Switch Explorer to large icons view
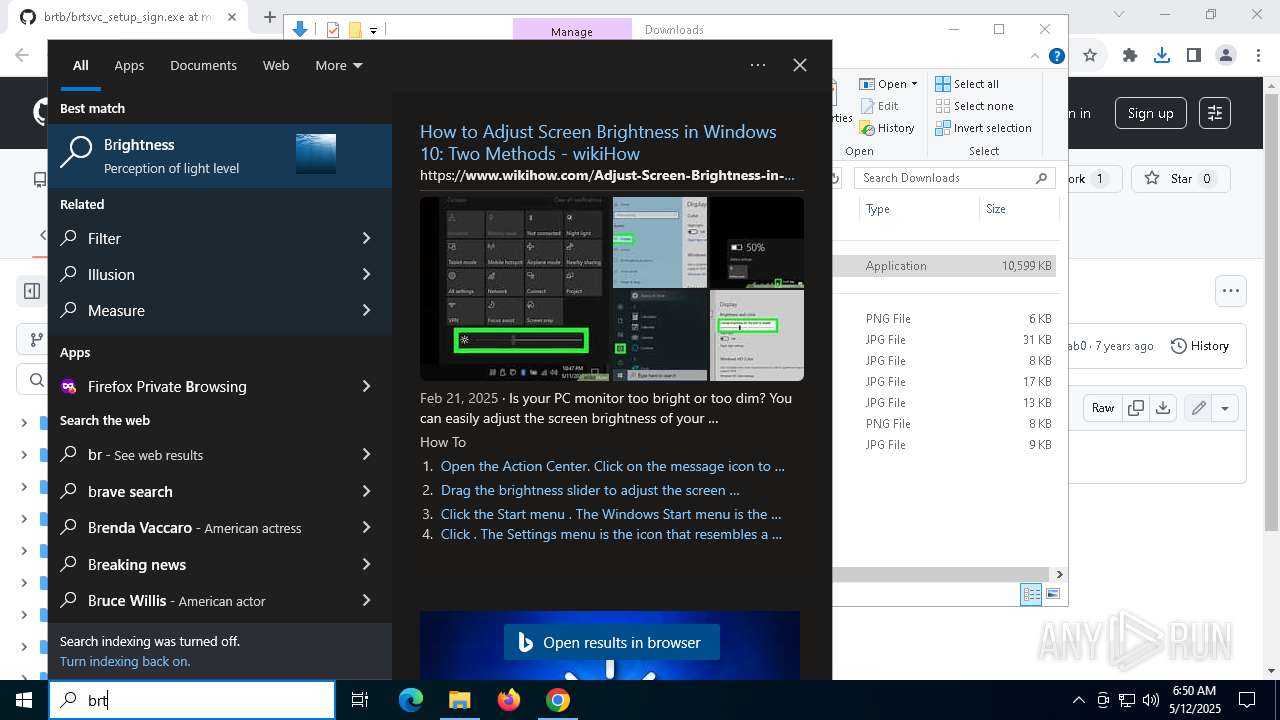Screen dimensions: 1280x720 click(x=1052, y=594)
